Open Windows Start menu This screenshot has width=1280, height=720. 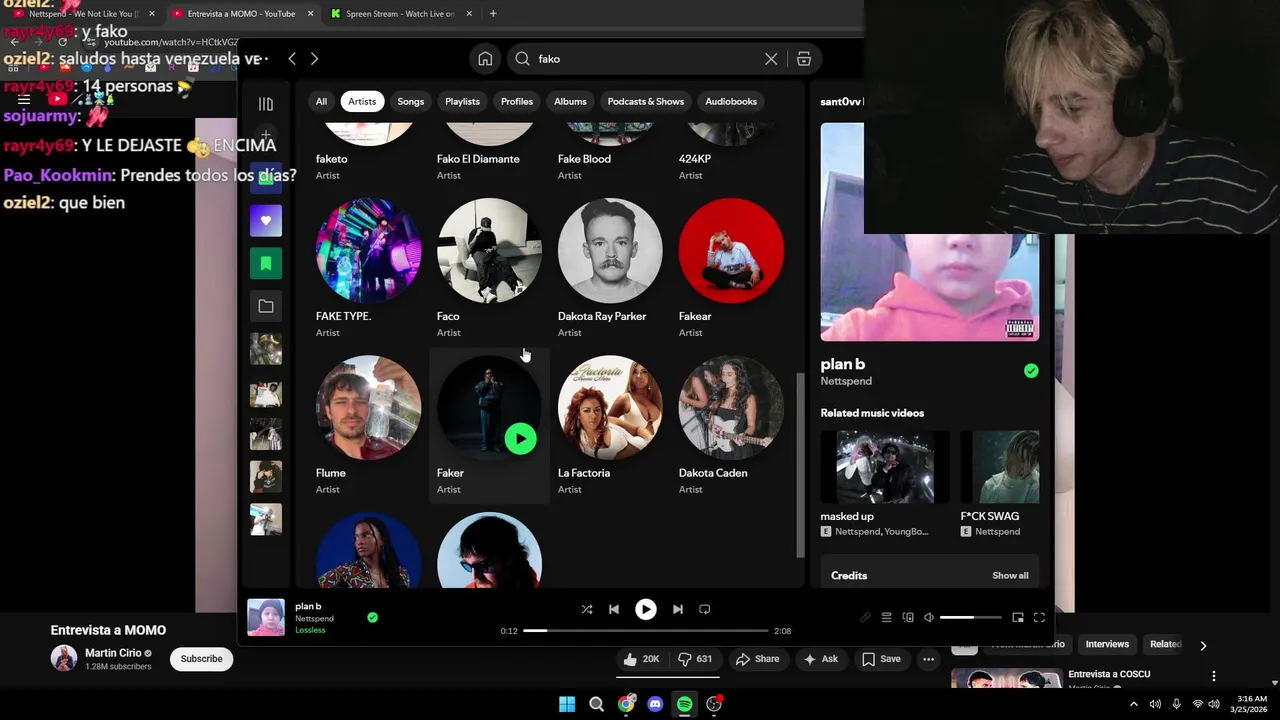(x=567, y=704)
